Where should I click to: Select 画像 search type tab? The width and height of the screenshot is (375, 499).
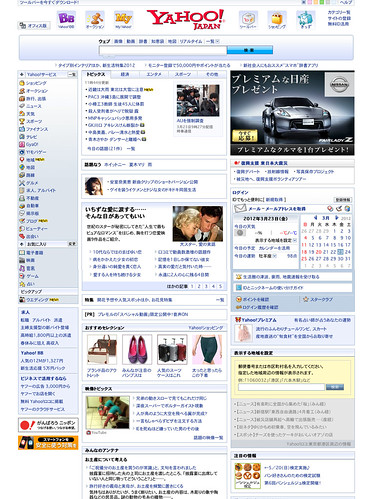click(x=118, y=41)
